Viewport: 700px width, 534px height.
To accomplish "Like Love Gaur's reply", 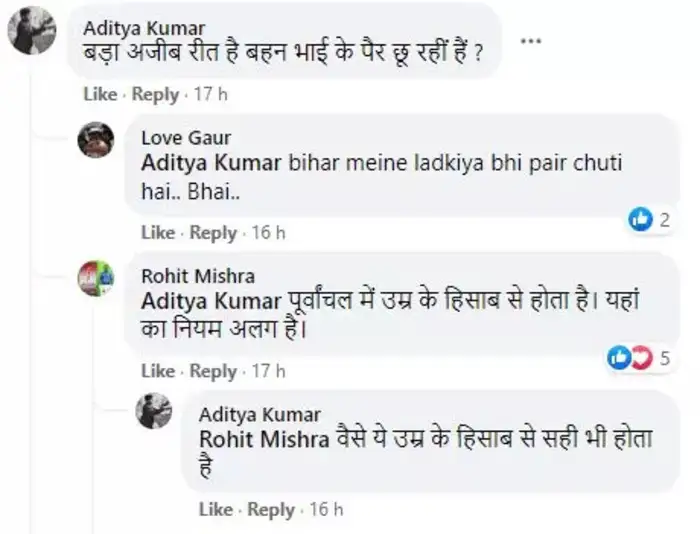I will (x=158, y=233).
